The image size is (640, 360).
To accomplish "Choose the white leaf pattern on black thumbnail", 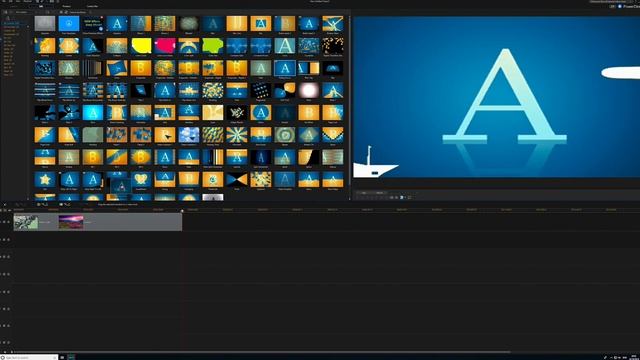I will pos(237,113).
